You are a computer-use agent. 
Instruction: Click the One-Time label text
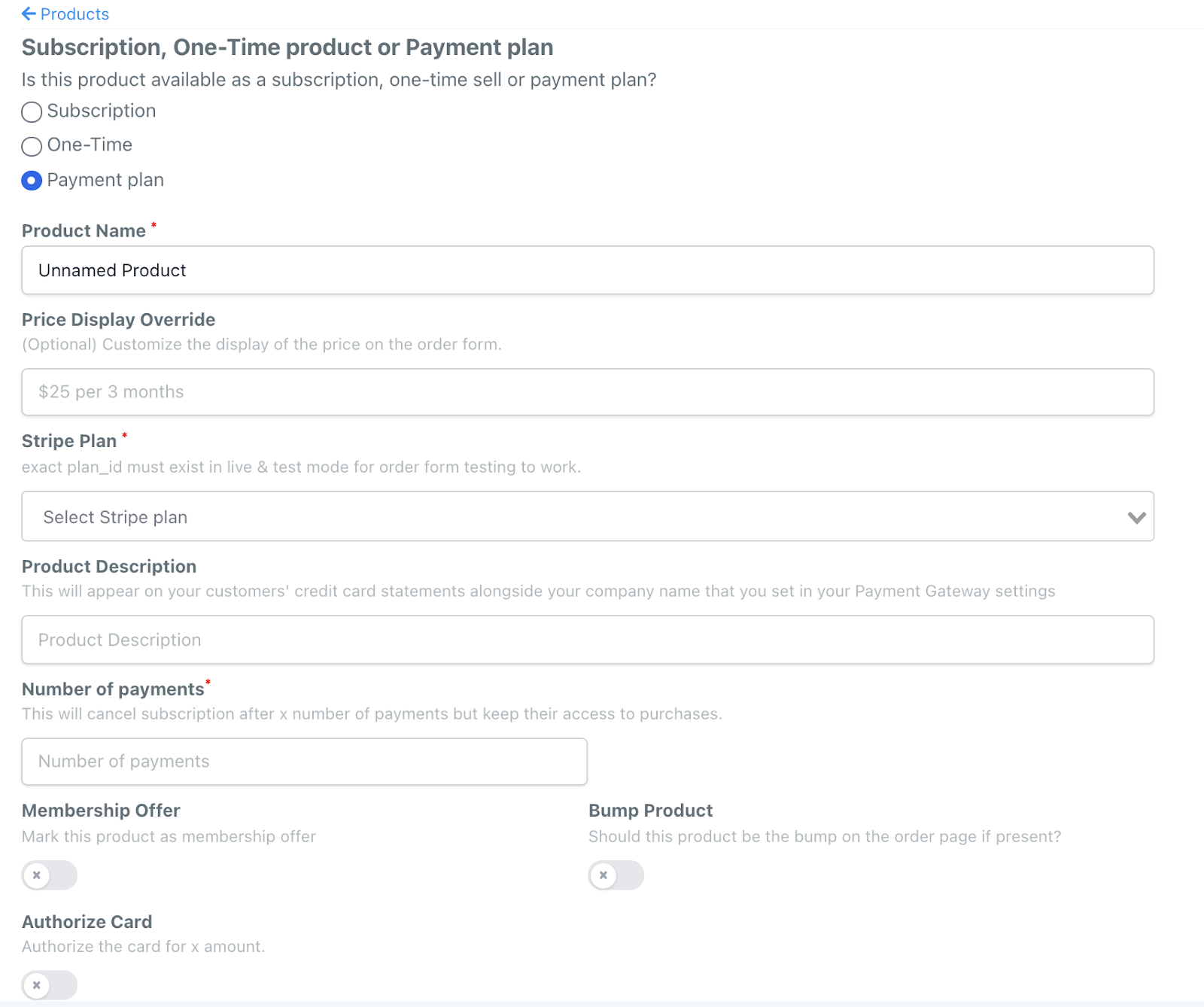(x=90, y=145)
